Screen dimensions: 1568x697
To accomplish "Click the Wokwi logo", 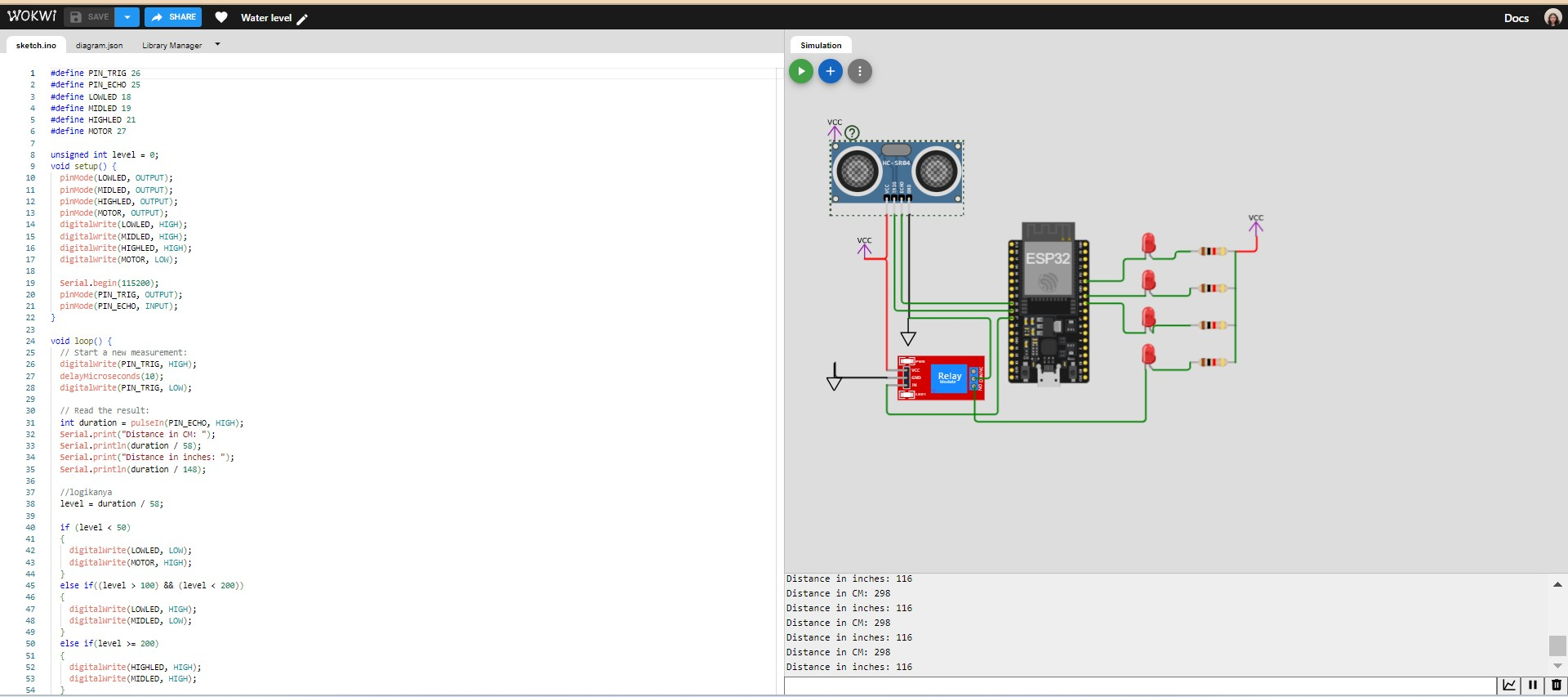I will coord(32,16).
